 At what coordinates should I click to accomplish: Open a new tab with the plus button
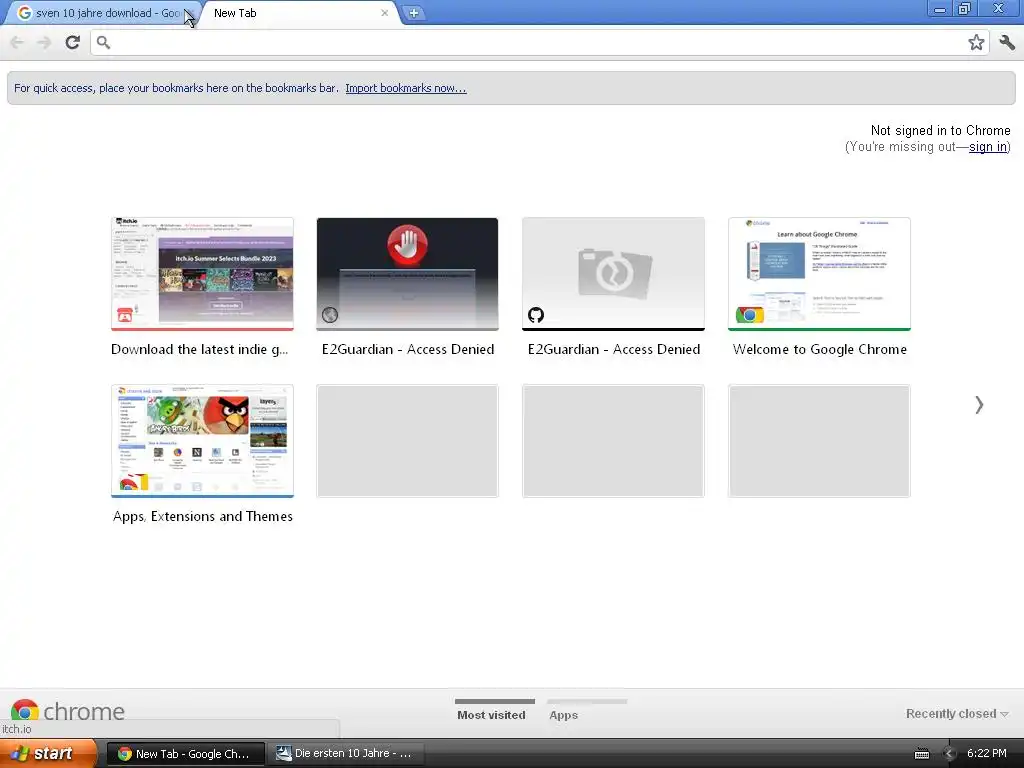(413, 12)
